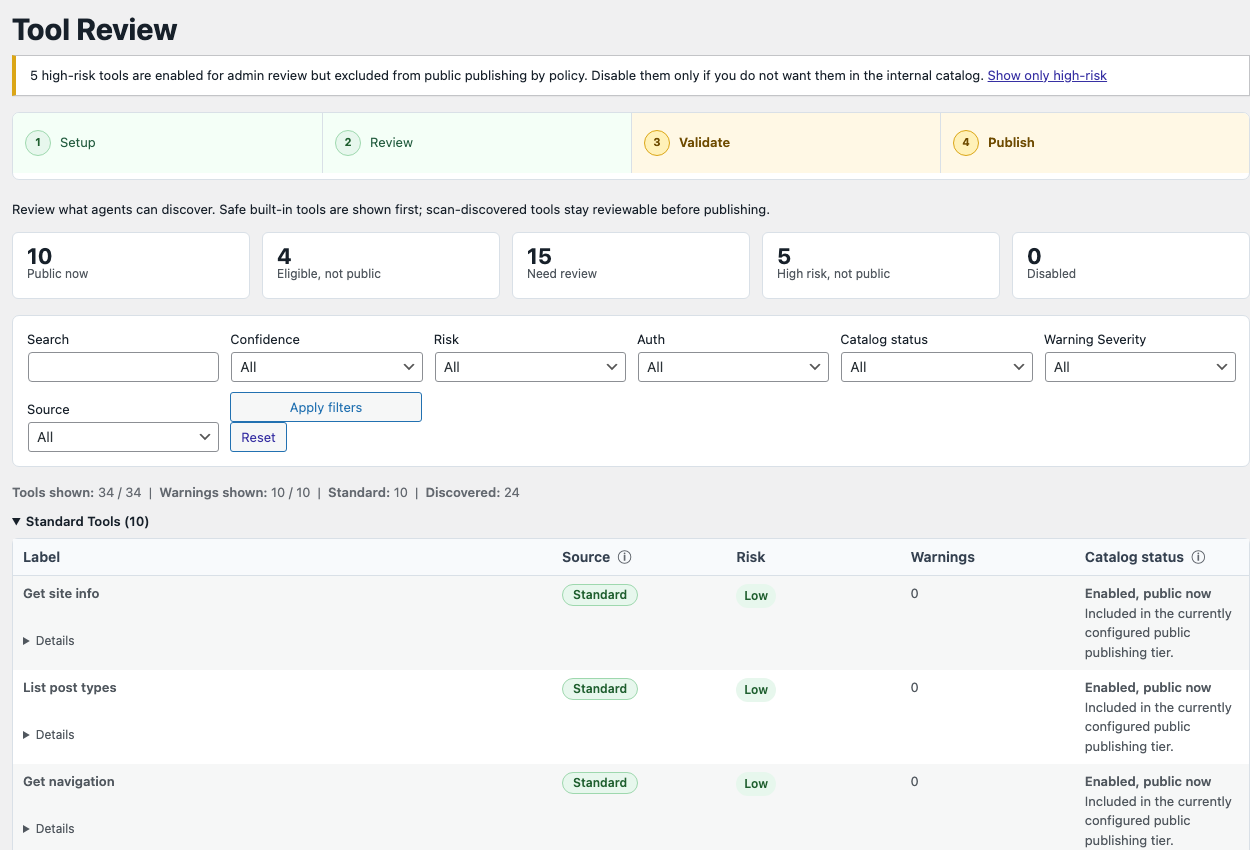Select the Disabled summary card

click(x=1131, y=265)
